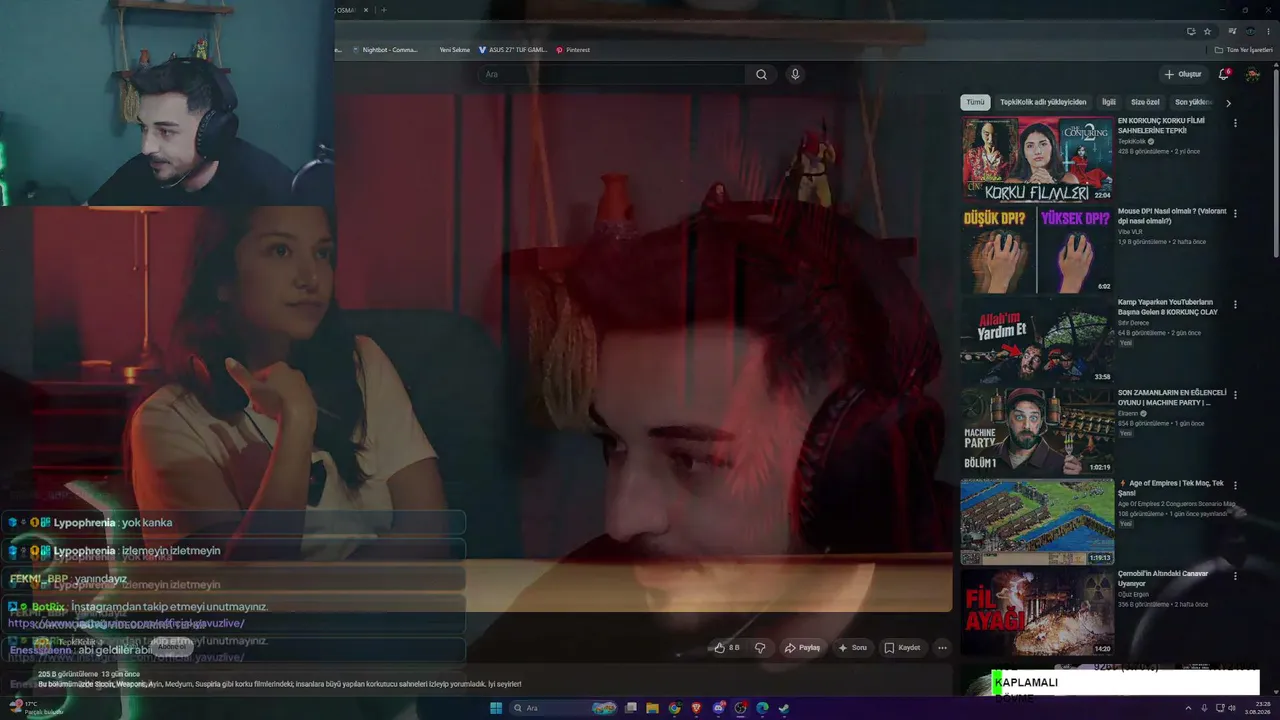Open OBS Studio from the taskbar

click(x=740, y=708)
